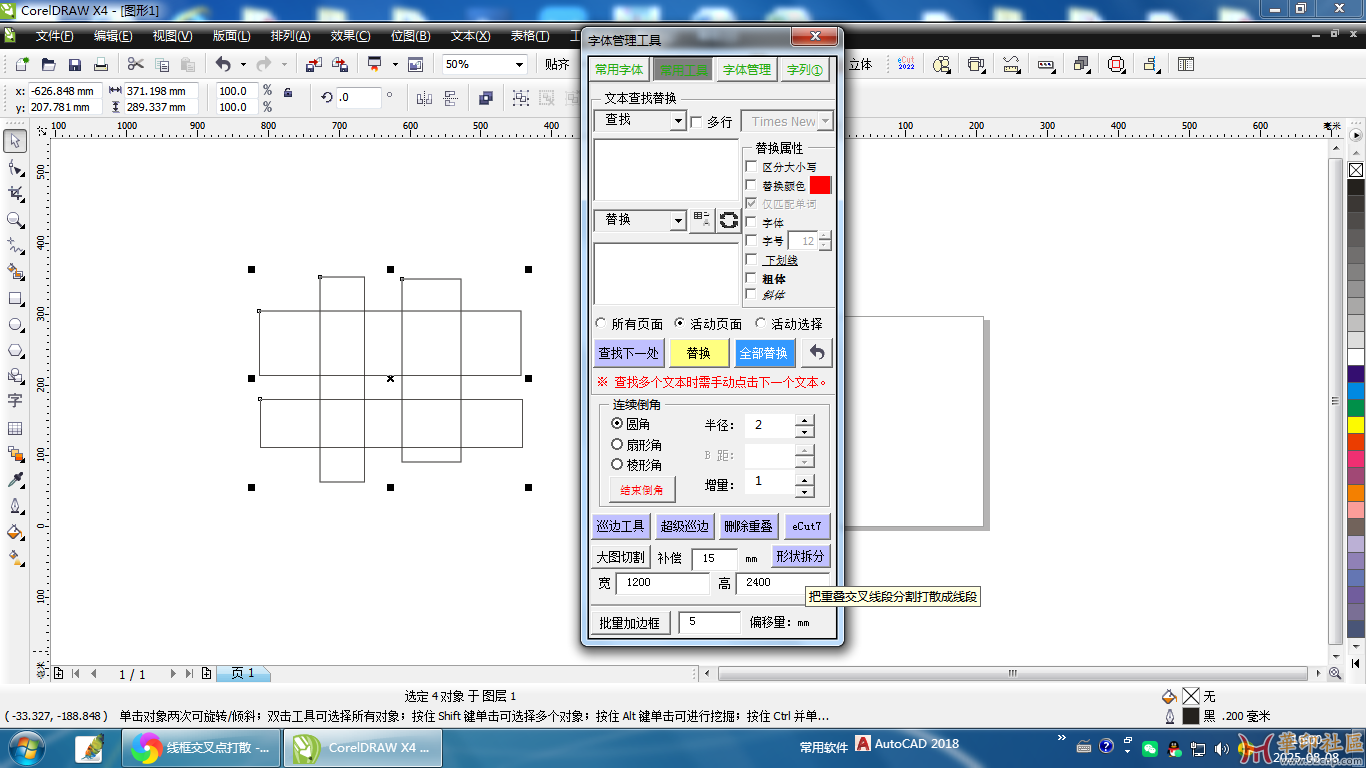The height and width of the screenshot is (768, 1366).
Task: Click the 批量加边框 button
Action: coord(630,622)
